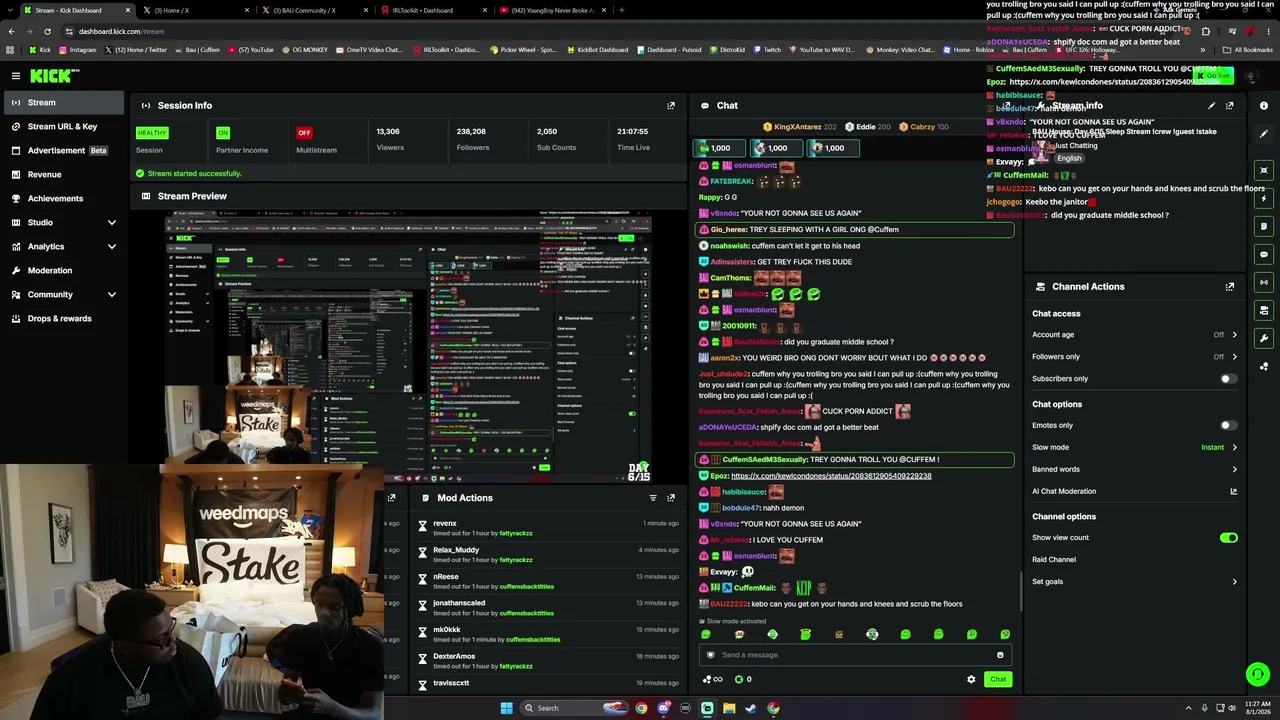Pop out the Mod Actions panel
The width and height of the screenshot is (1280, 720).
[671, 497]
